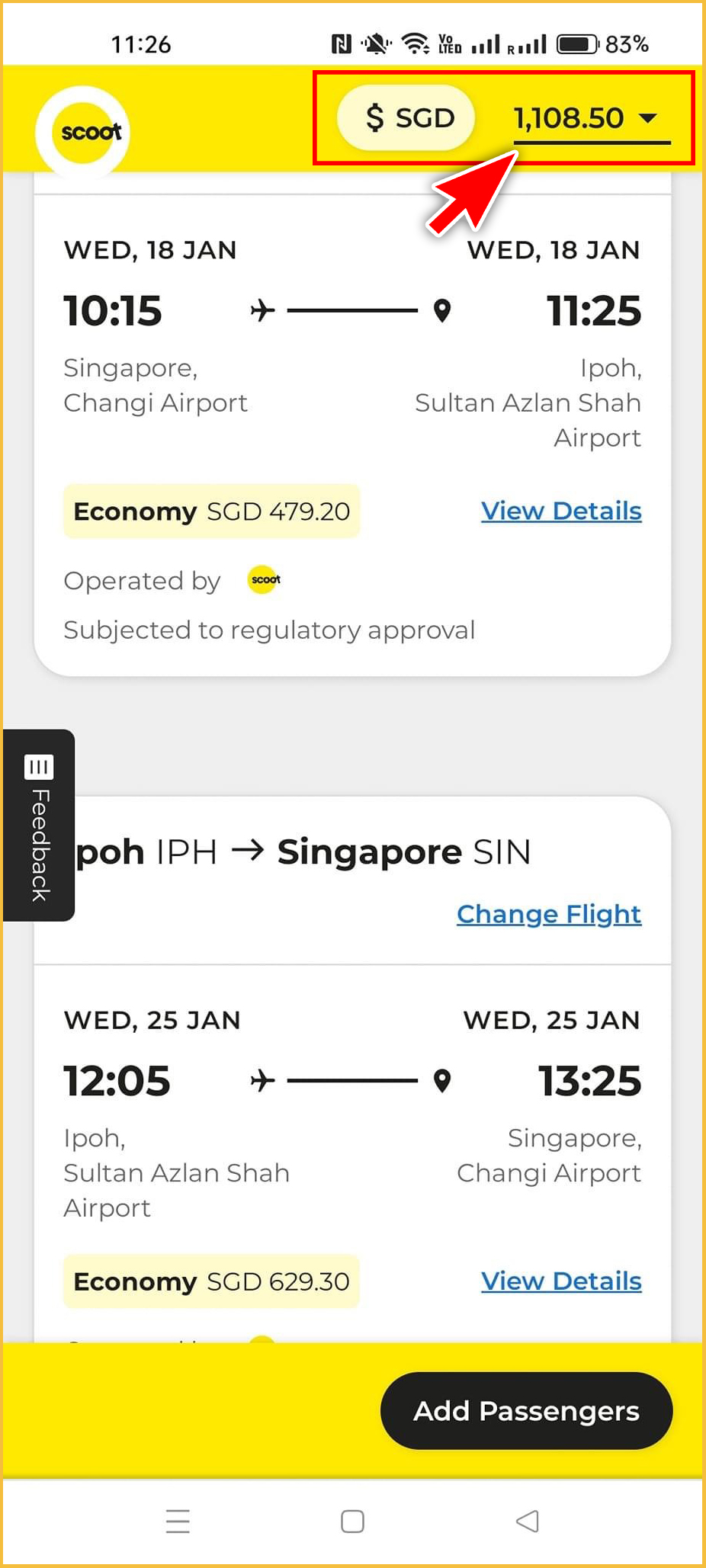Image resolution: width=706 pixels, height=1568 pixels.
Task: Tap the Ipoh IPH to Singapore SIN heading
Action: [305, 851]
